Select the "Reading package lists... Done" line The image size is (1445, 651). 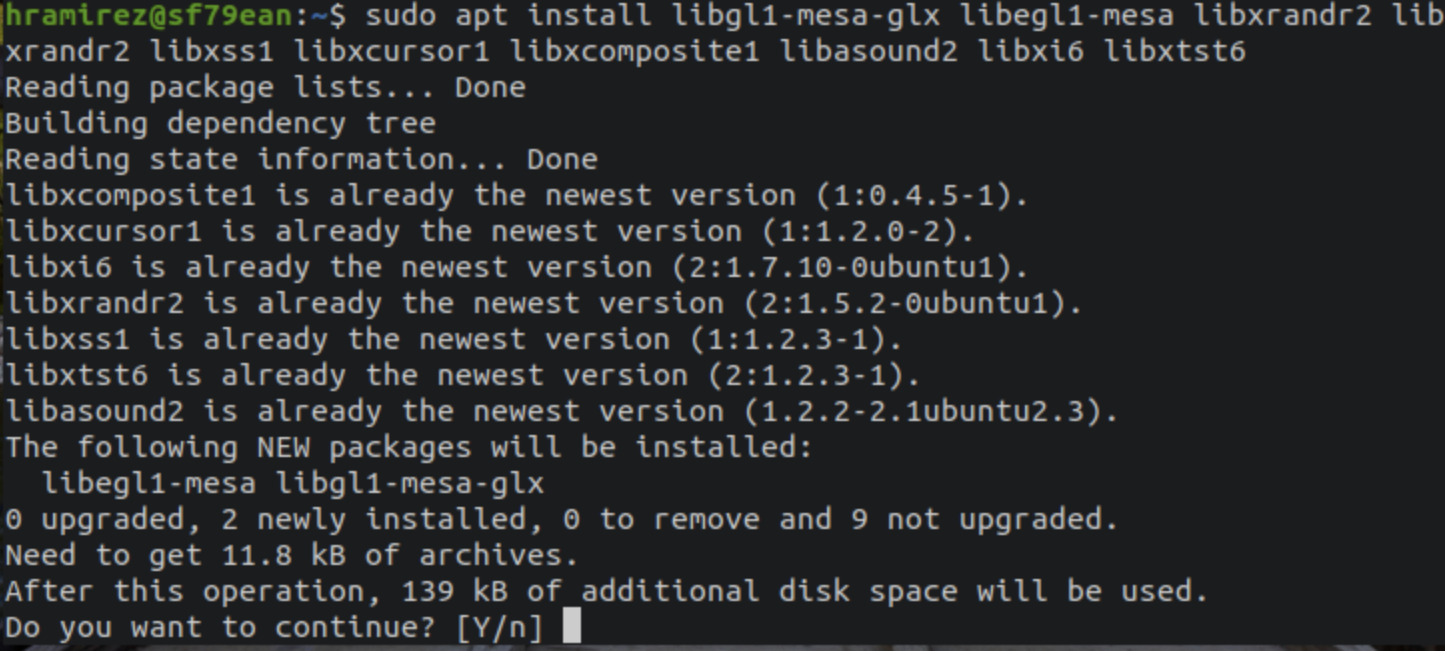coord(265,87)
